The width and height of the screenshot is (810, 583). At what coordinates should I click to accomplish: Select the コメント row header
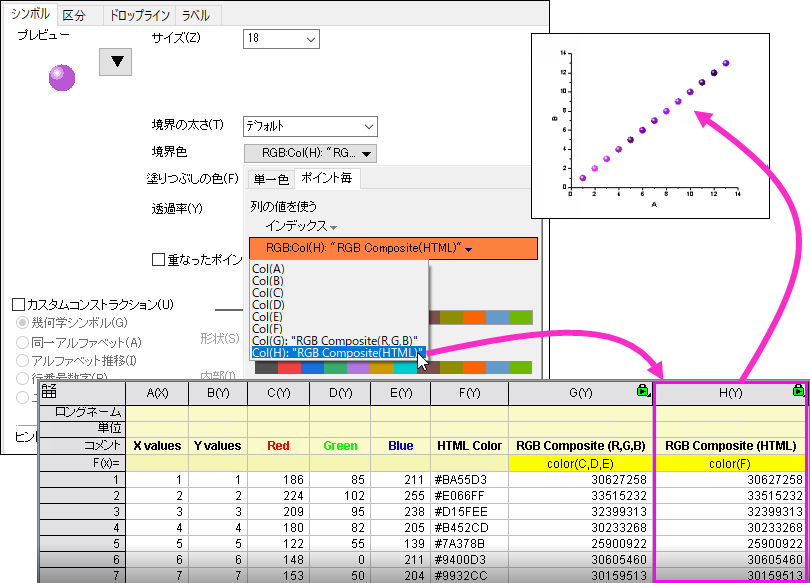(82, 446)
